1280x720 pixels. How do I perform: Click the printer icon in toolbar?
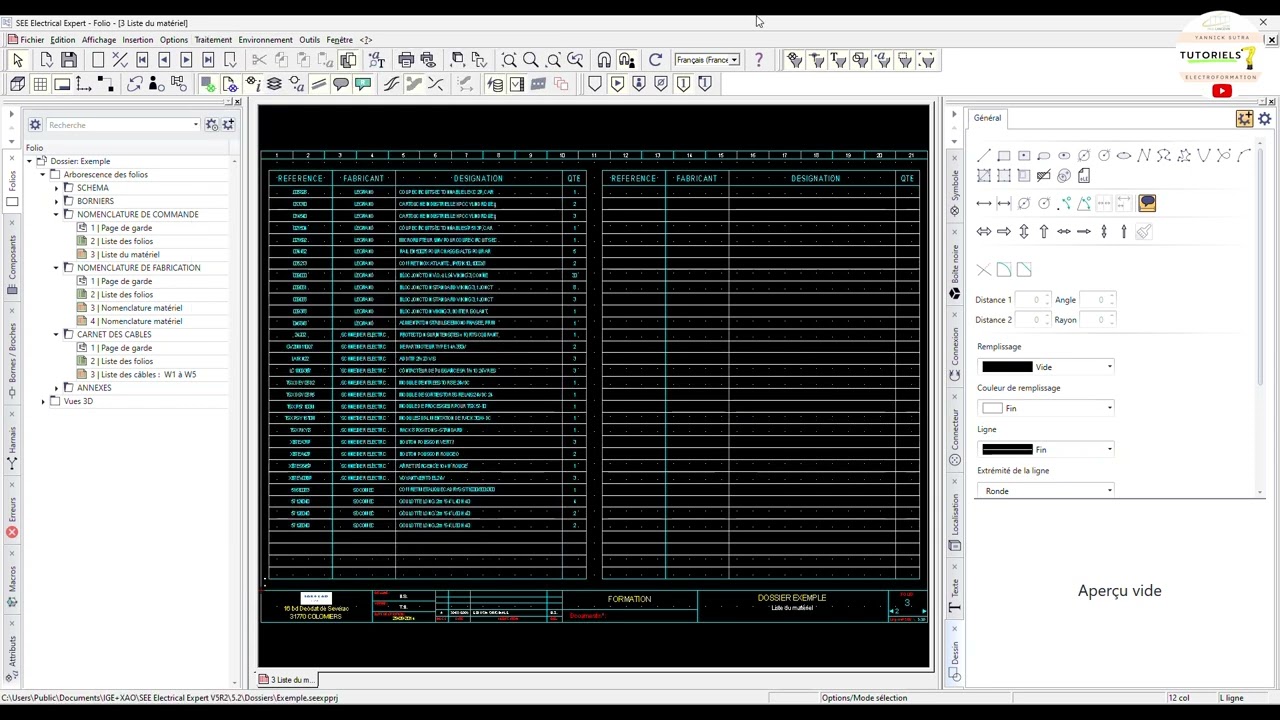[x=406, y=61]
